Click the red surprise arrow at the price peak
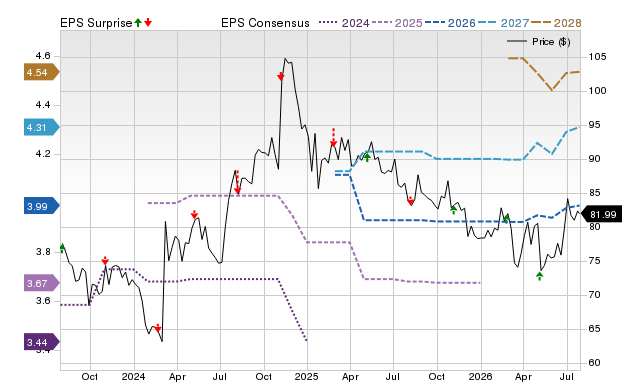Screen dimensions: 640x382 tap(281, 76)
